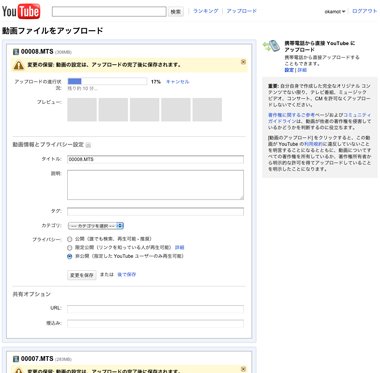The image size is (380, 373).
Task: Click the YouTube logo
Action: (x=21, y=11)
